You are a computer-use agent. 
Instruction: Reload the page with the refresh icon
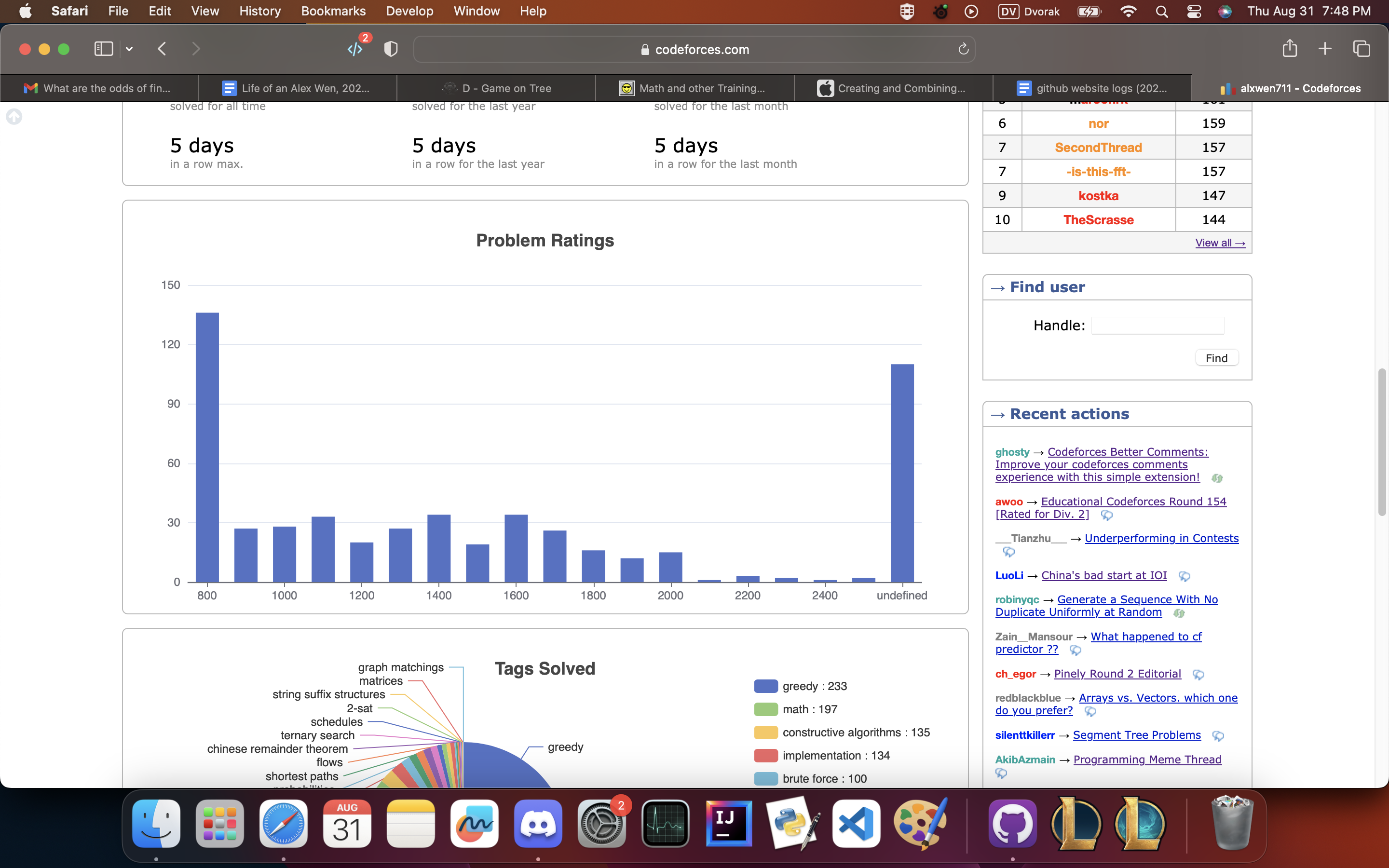[963, 49]
